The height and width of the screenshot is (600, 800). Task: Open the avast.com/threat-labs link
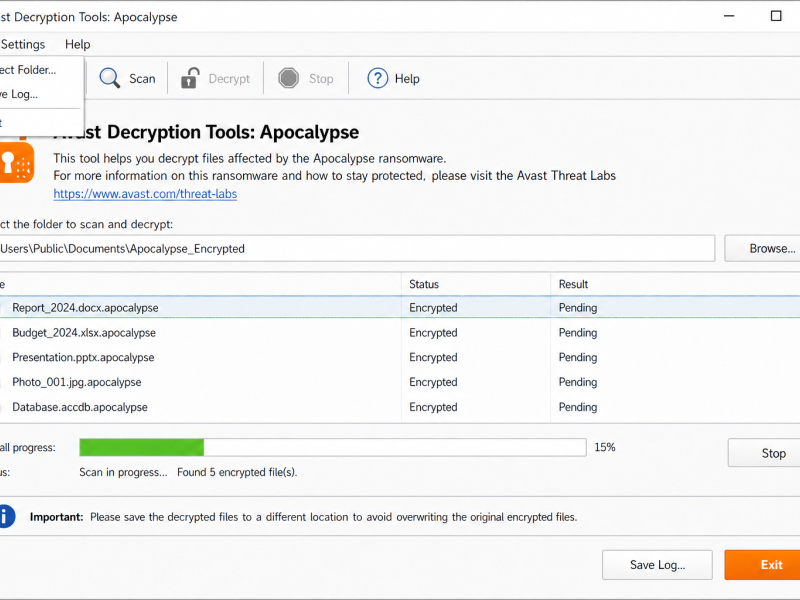tap(145, 194)
